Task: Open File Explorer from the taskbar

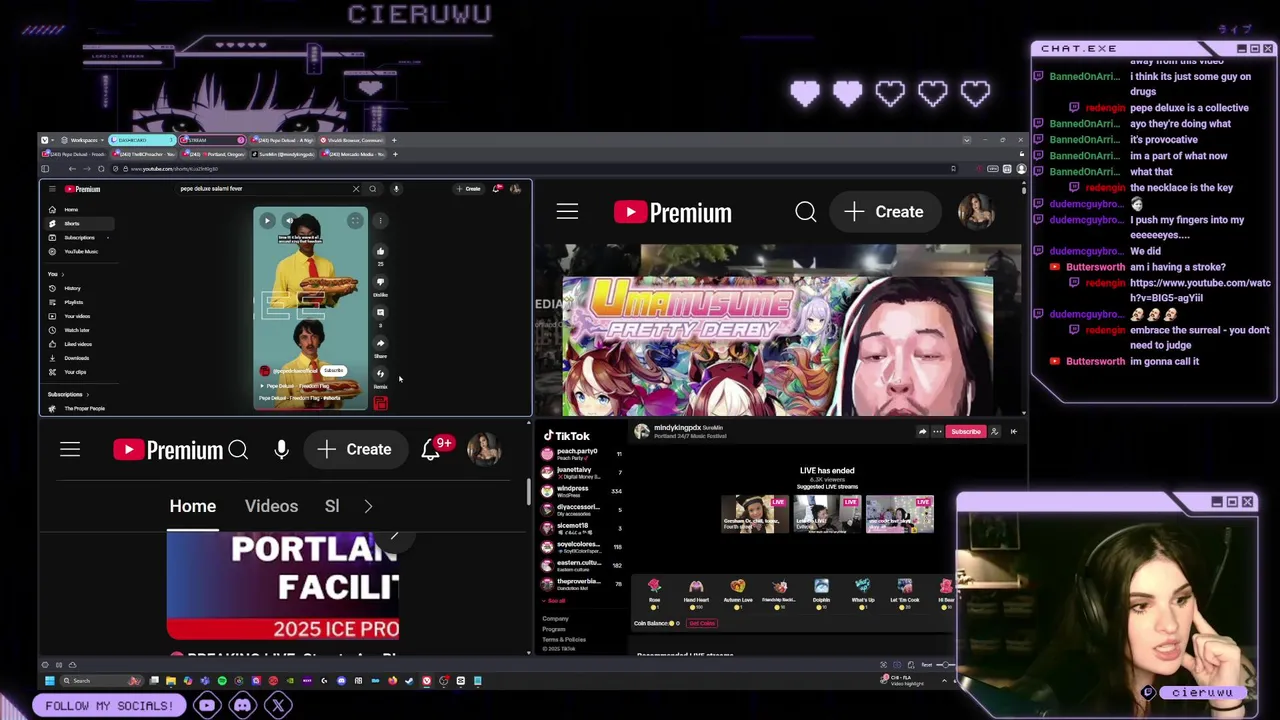Action: pyautogui.click(x=171, y=681)
